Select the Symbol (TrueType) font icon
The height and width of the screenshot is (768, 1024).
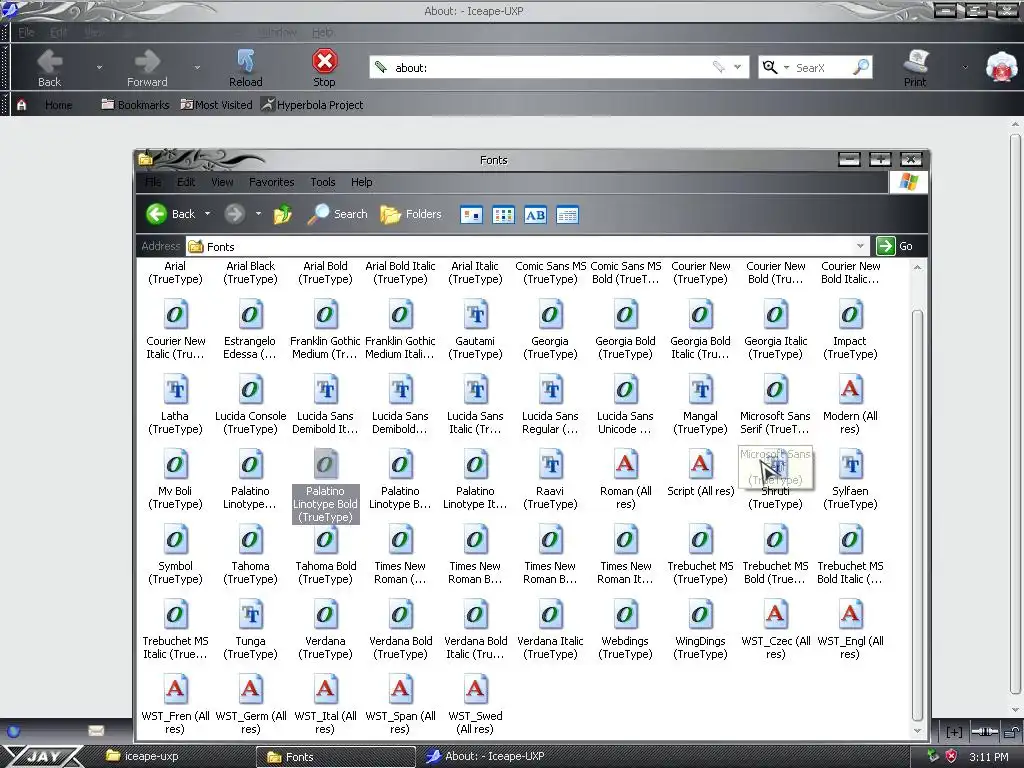pos(175,540)
